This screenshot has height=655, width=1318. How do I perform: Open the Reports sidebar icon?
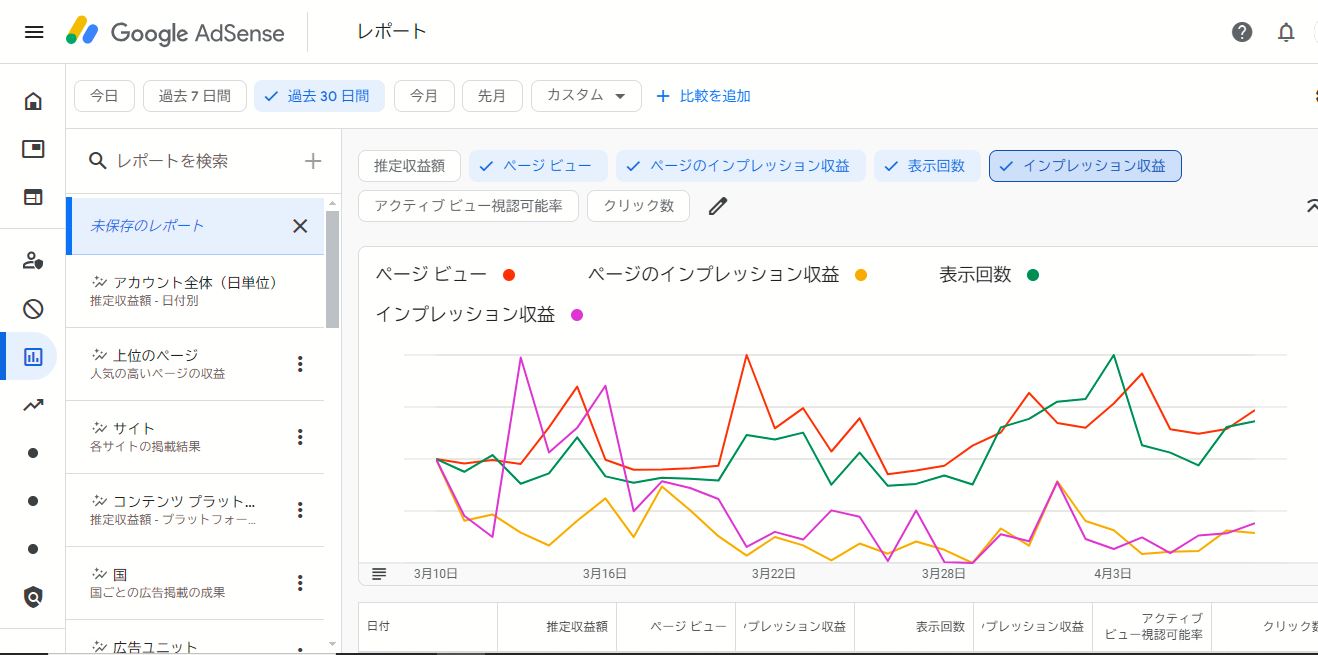(33, 356)
